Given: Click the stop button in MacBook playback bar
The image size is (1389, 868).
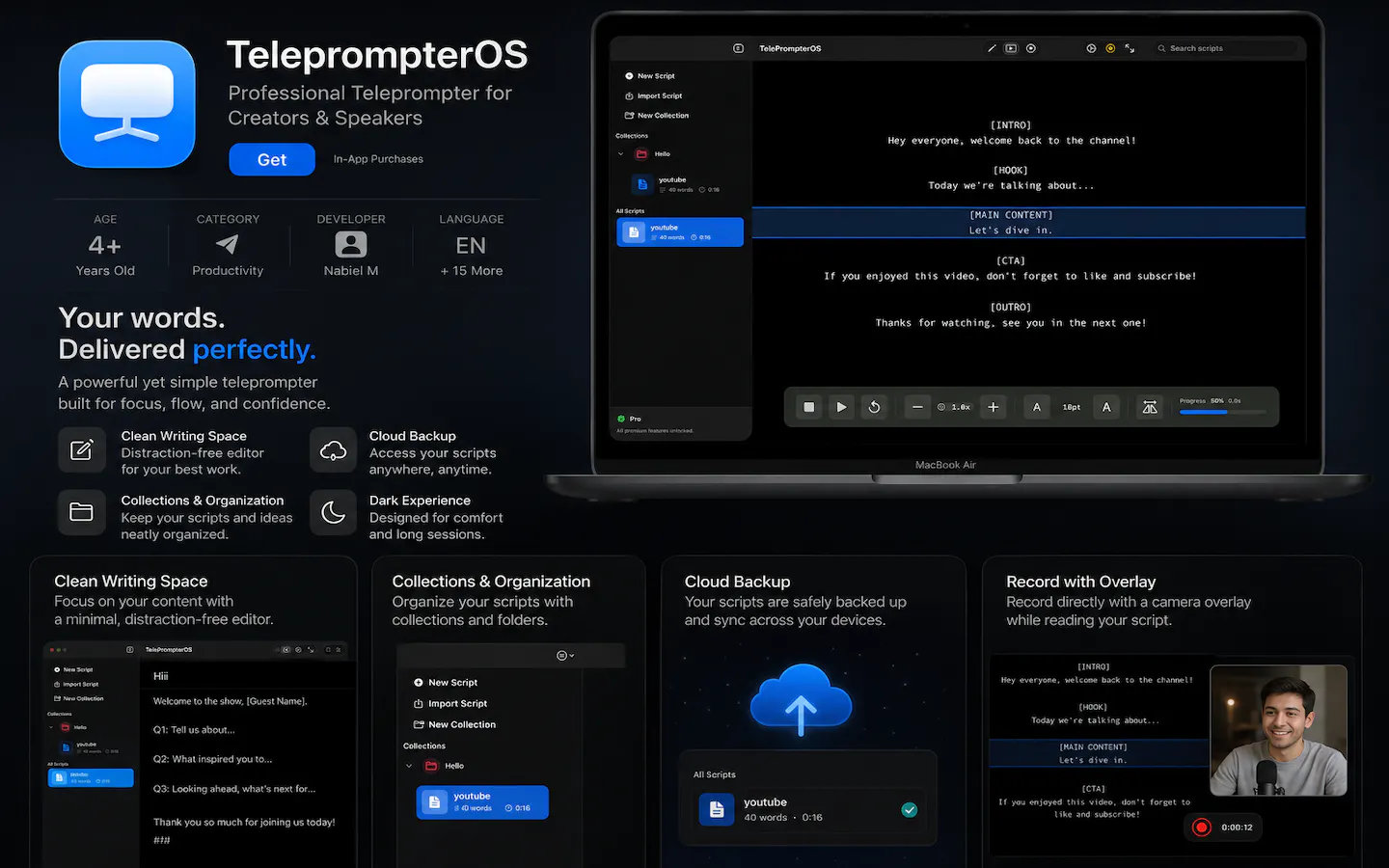Looking at the screenshot, I should (809, 407).
